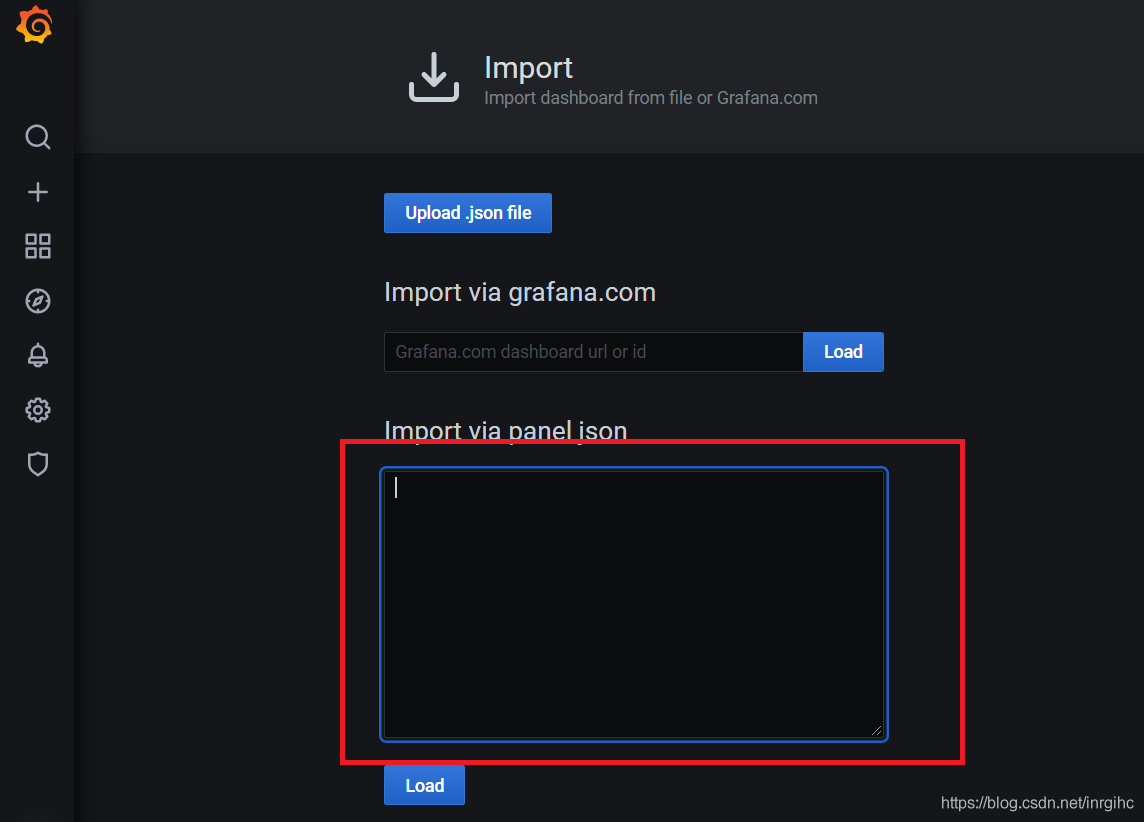Click the Import page title

point(528,68)
